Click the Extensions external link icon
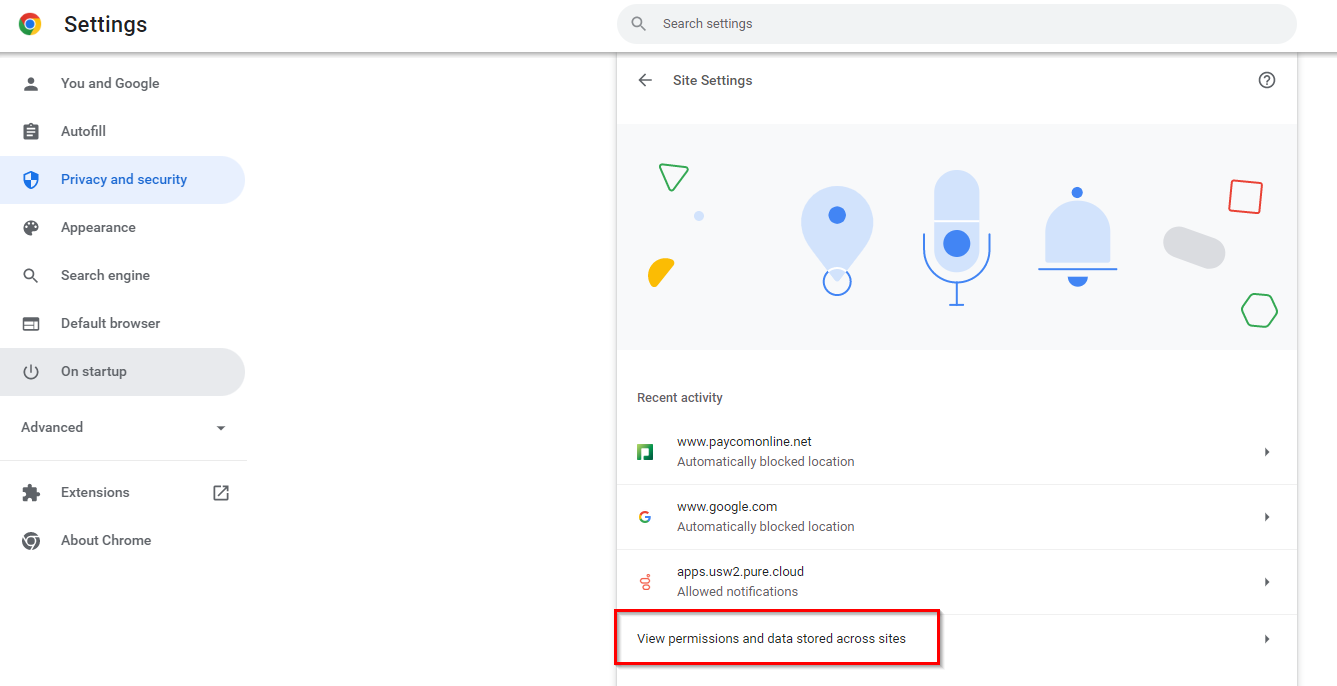The image size is (1337, 686). coord(221,492)
